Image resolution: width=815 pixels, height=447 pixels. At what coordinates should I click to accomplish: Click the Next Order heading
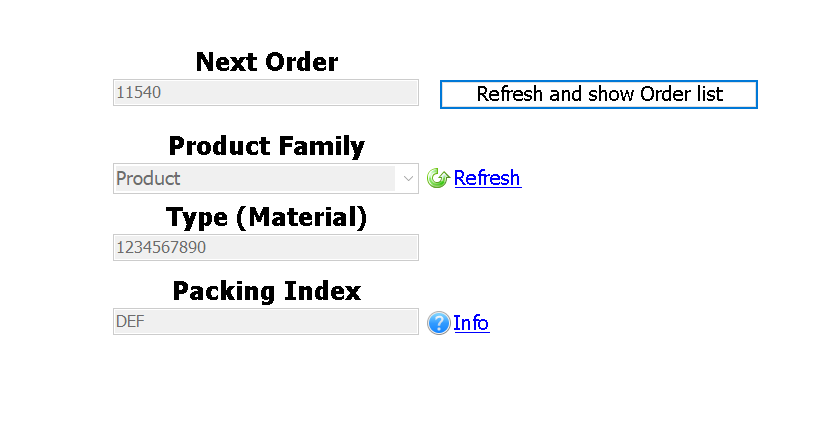coord(267,62)
